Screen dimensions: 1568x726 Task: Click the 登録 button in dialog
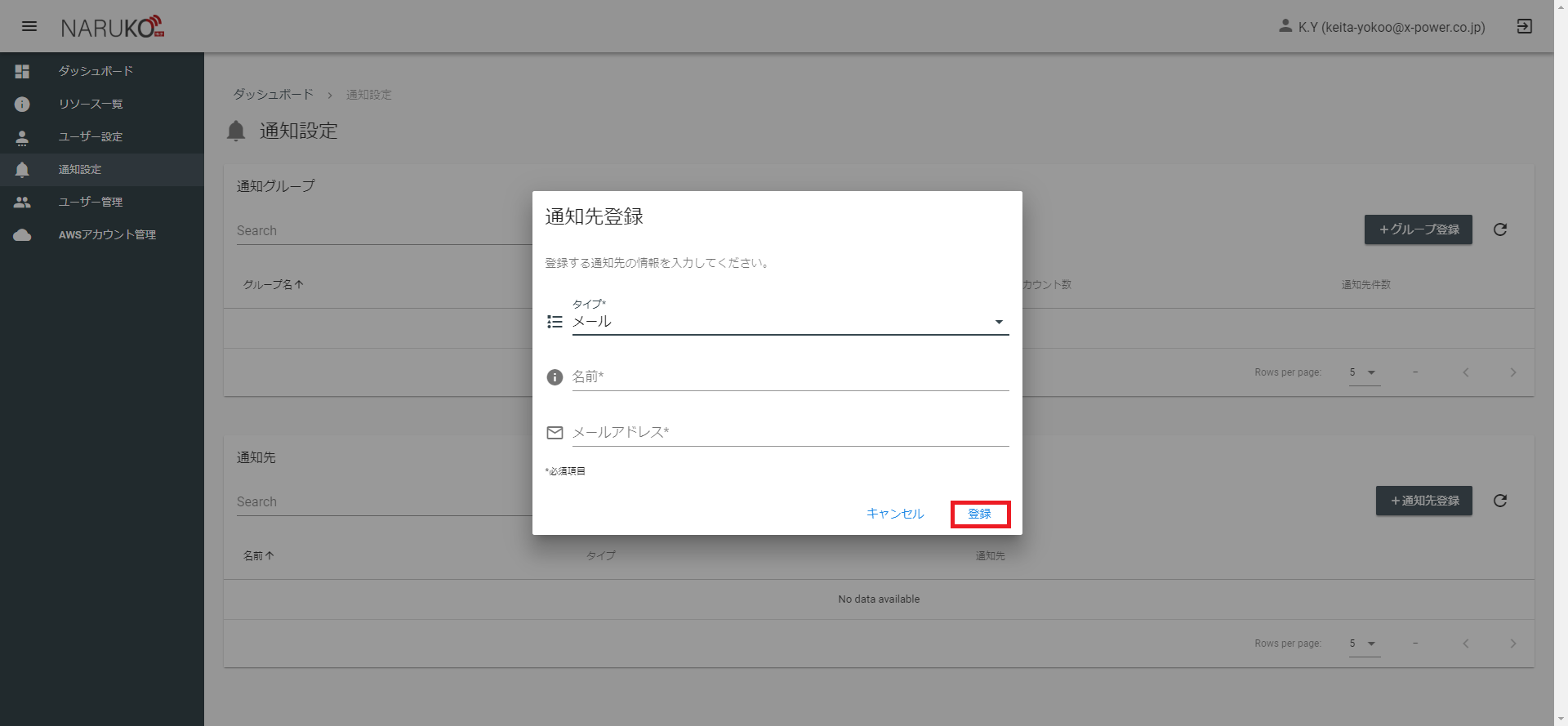pos(980,514)
